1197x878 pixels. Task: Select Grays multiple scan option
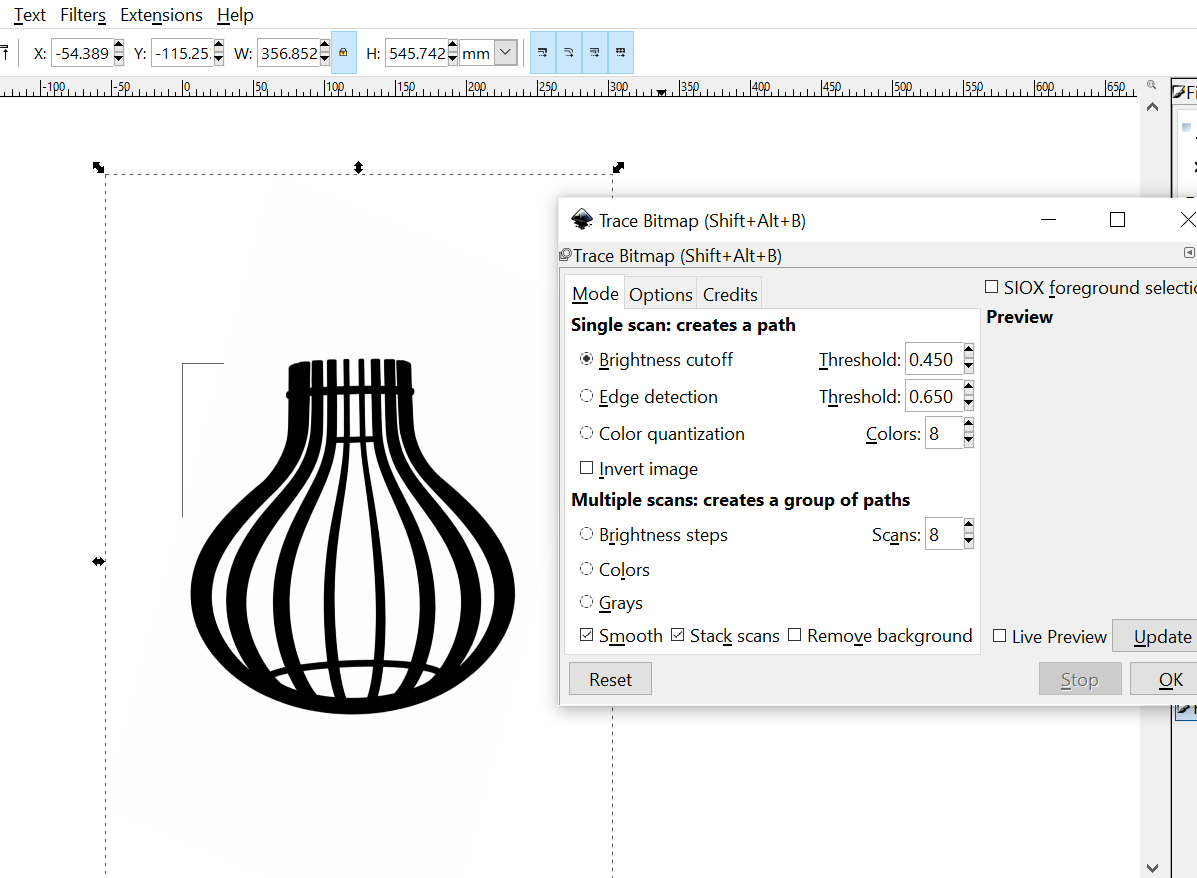tap(586, 602)
